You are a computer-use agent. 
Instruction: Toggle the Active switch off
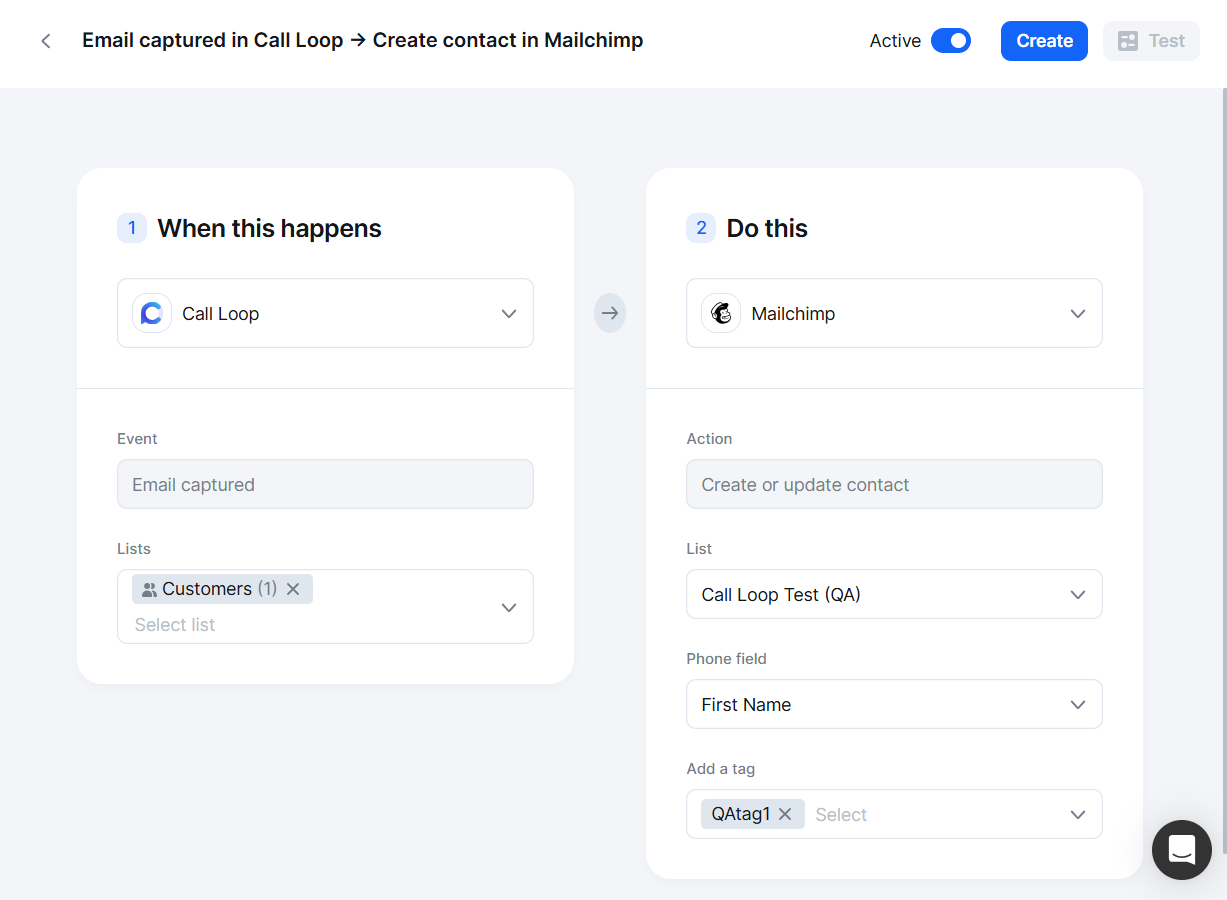click(951, 41)
